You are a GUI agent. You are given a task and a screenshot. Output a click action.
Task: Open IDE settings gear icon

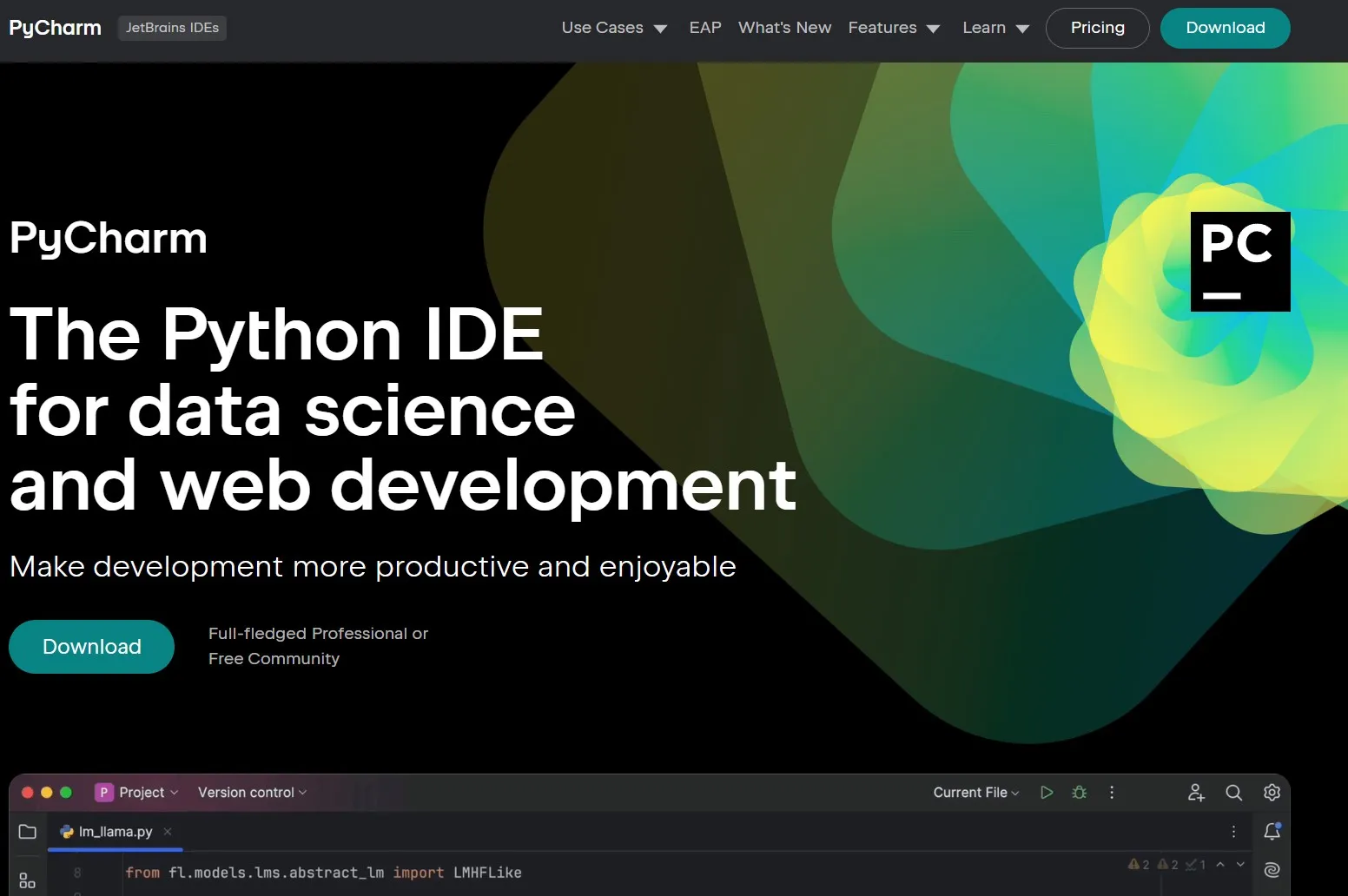[x=1272, y=793]
